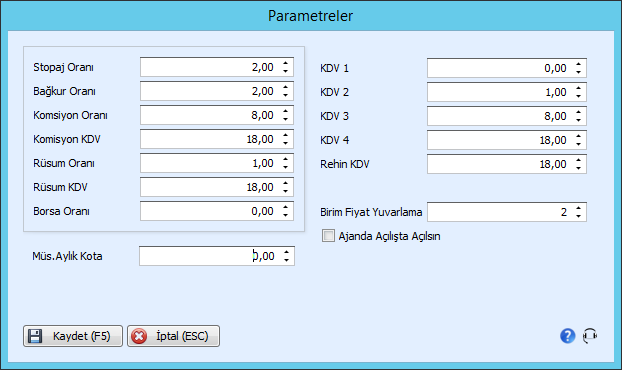
Task: Increase Rüsum Oranı with up arrow
Action: coord(285,159)
